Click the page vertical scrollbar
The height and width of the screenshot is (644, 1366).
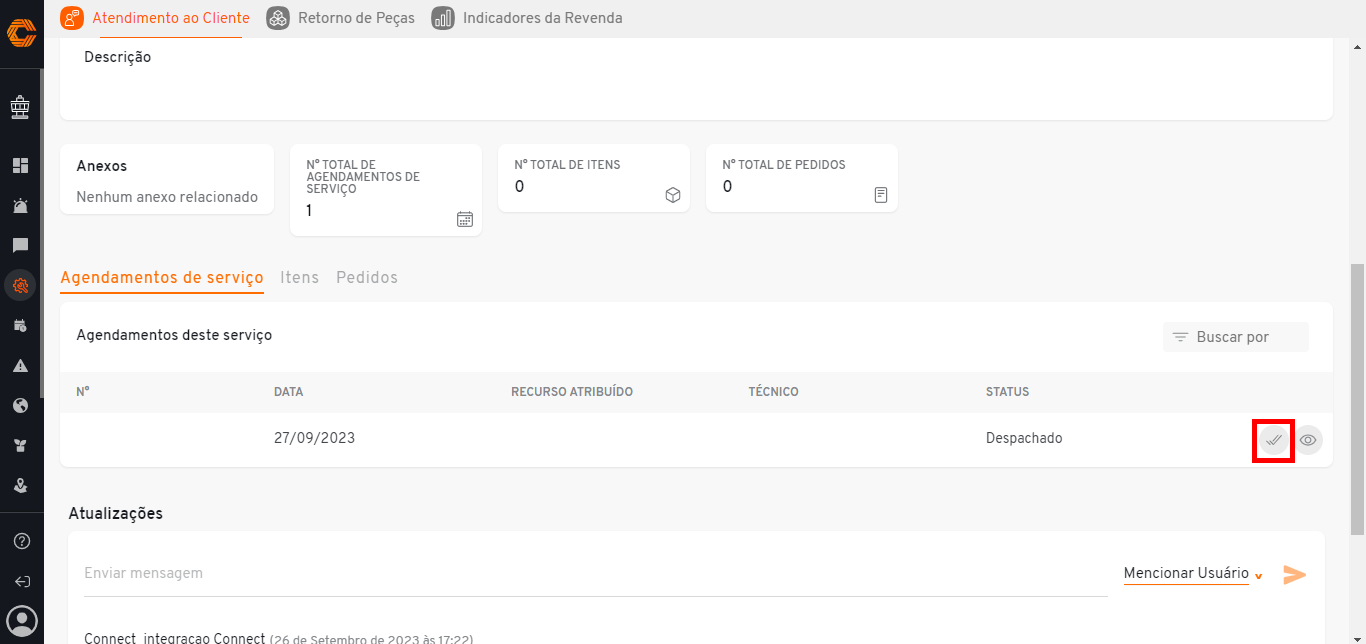(x=1357, y=400)
